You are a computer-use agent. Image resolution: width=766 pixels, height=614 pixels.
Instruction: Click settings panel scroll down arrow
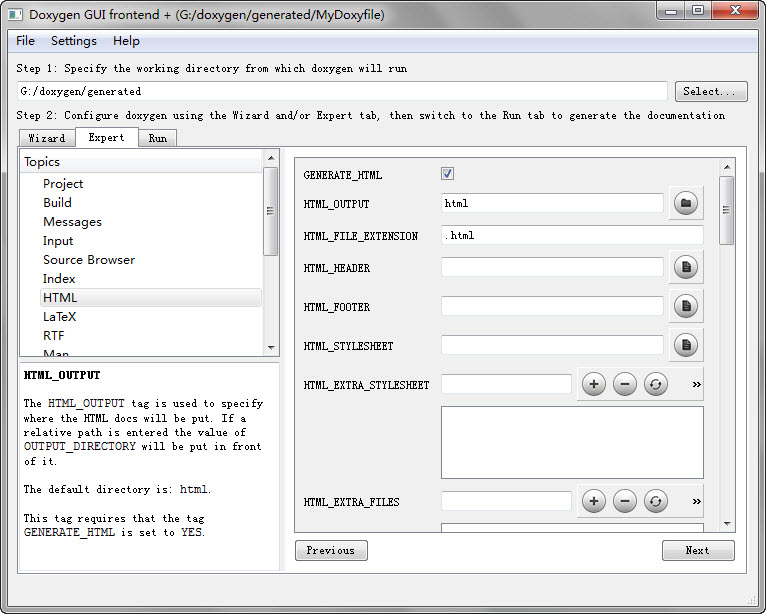[727, 524]
